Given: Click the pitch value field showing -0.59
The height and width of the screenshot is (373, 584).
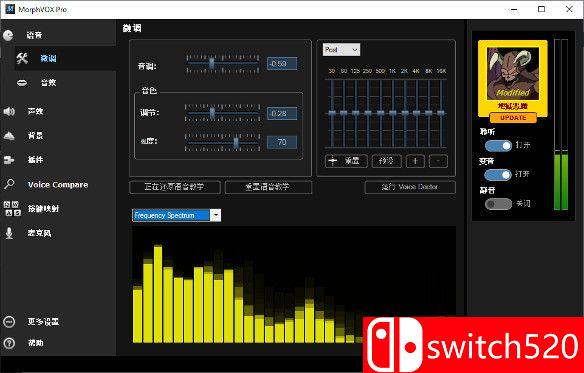Looking at the screenshot, I should (x=282, y=64).
